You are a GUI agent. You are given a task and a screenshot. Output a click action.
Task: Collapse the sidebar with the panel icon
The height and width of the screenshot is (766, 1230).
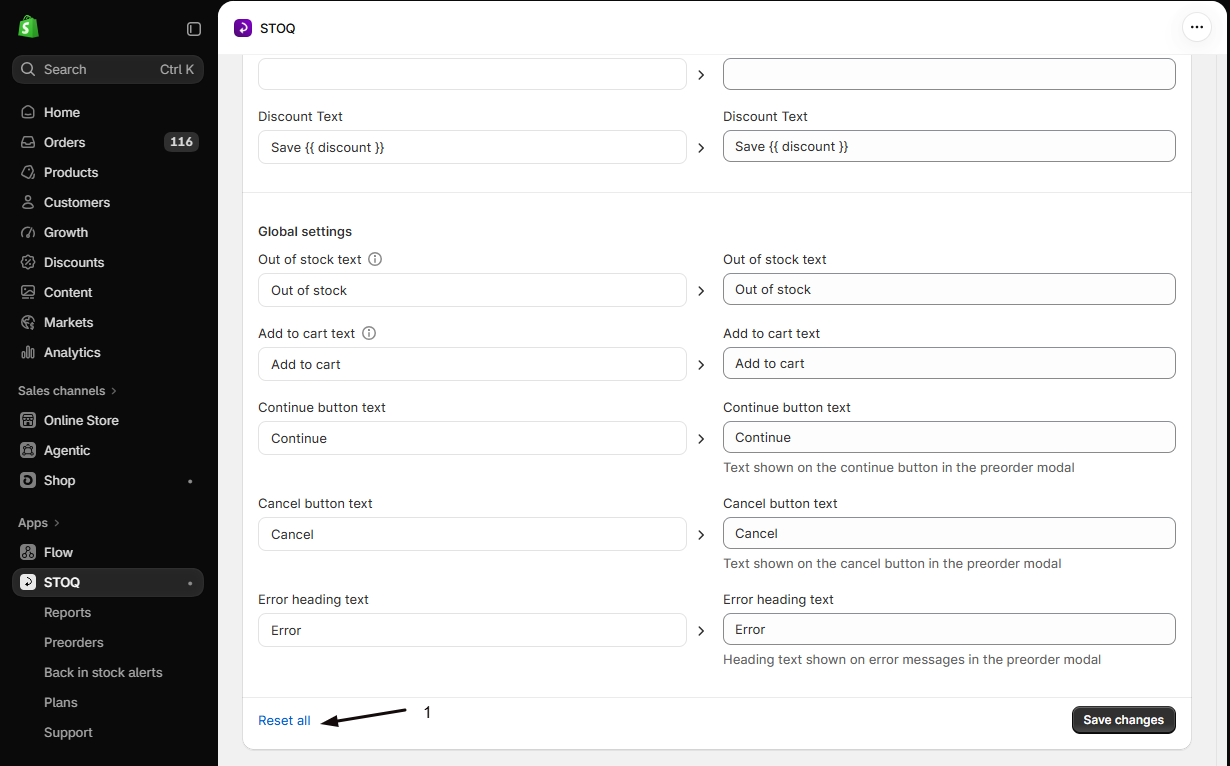coord(194,29)
